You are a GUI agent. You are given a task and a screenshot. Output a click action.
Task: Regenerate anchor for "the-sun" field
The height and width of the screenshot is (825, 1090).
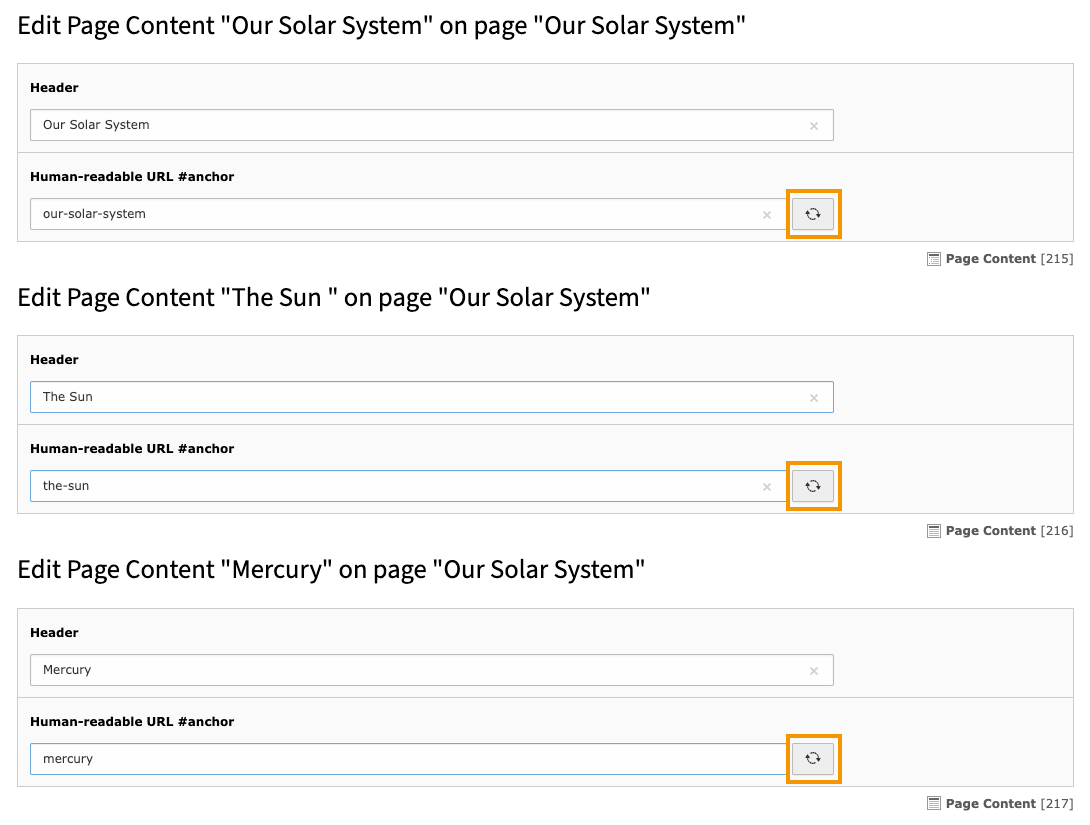[813, 486]
